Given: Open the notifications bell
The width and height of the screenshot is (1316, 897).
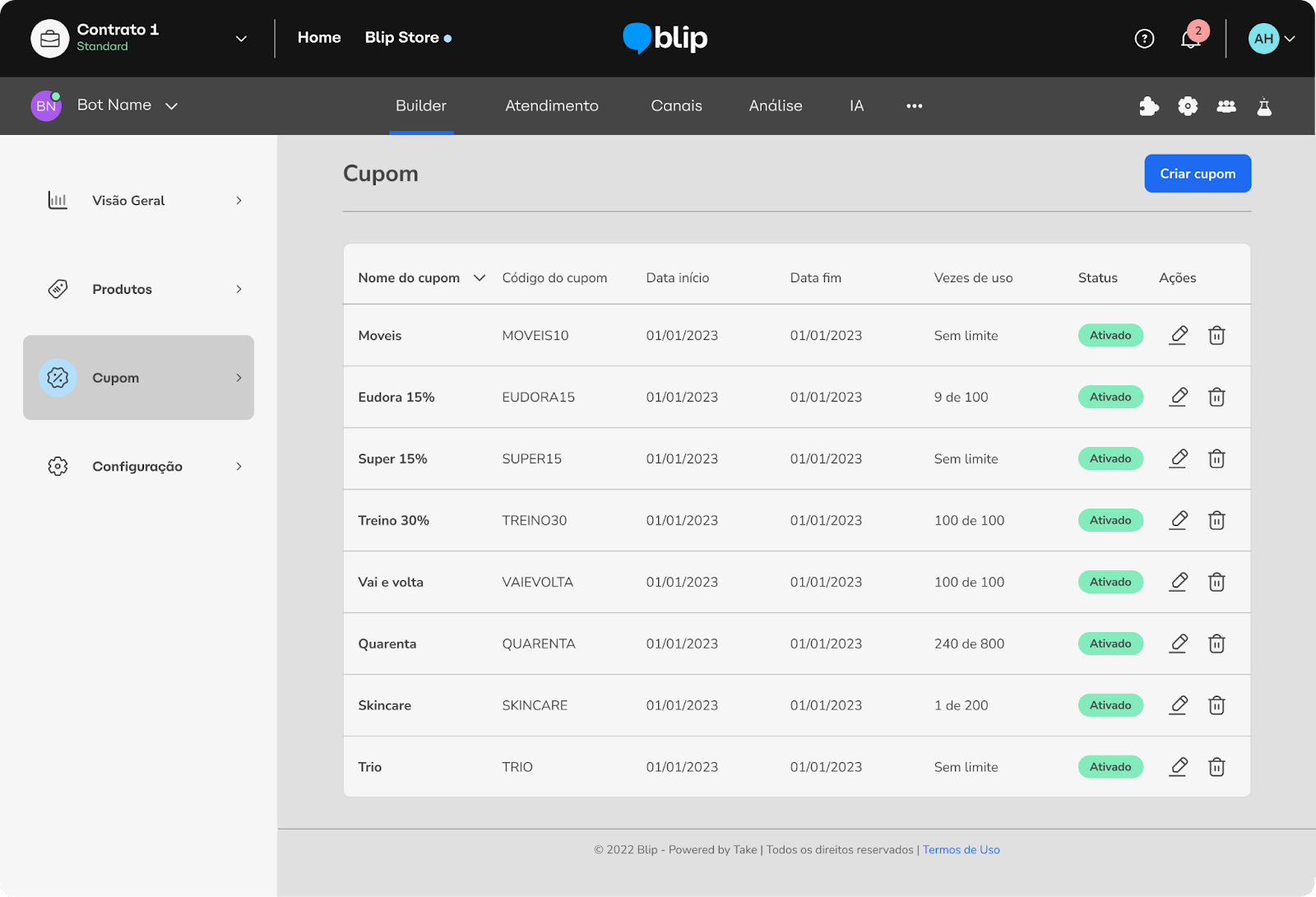Looking at the screenshot, I should pyautogui.click(x=1190, y=39).
